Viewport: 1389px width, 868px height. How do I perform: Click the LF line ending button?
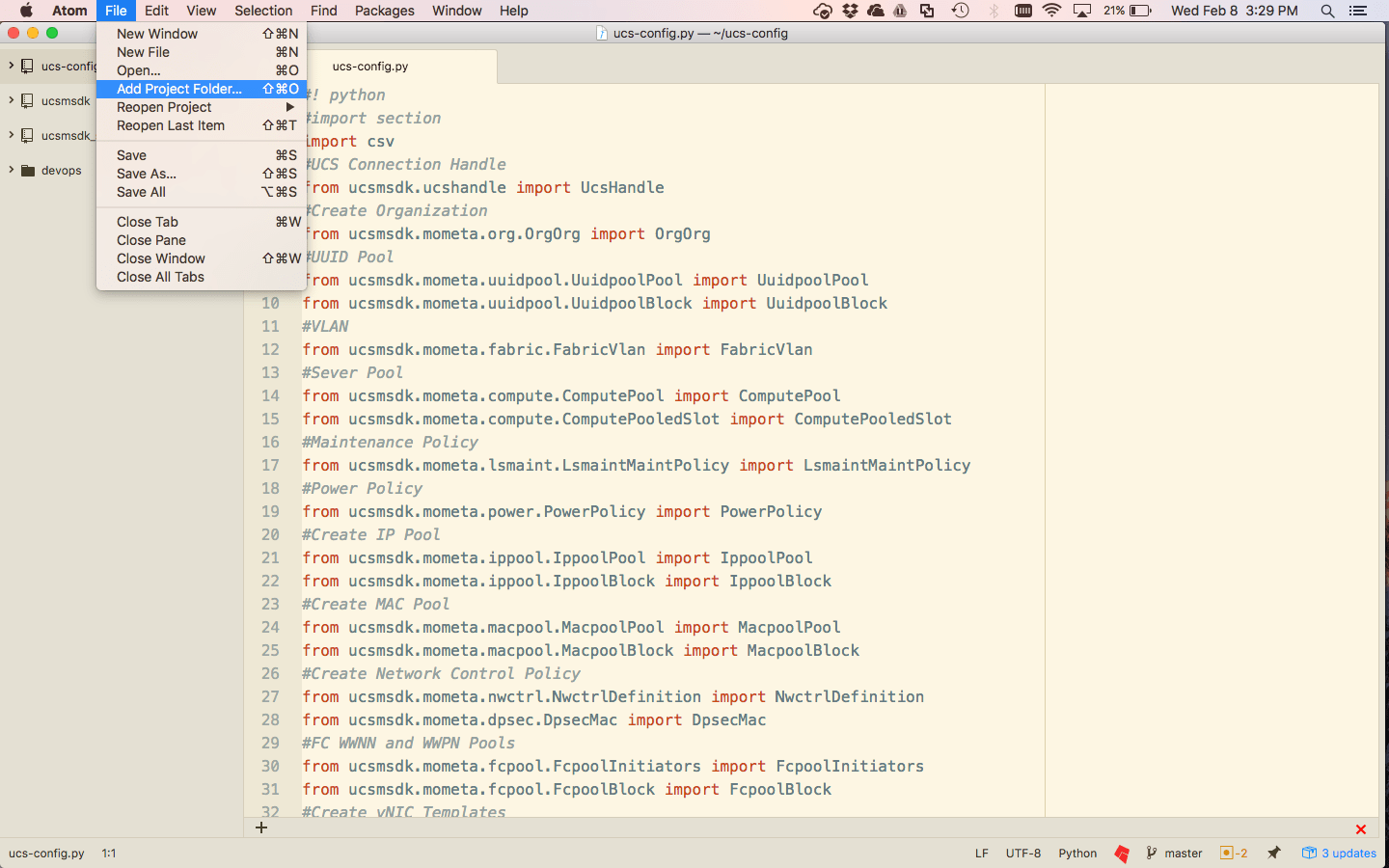pos(981,854)
